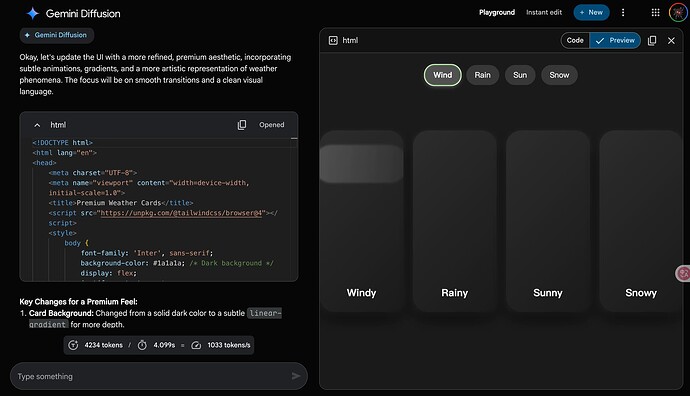Image resolution: width=690 pixels, height=396 pixels.
Task: Select the Sun filter pill
Action: tap(520, 75)
